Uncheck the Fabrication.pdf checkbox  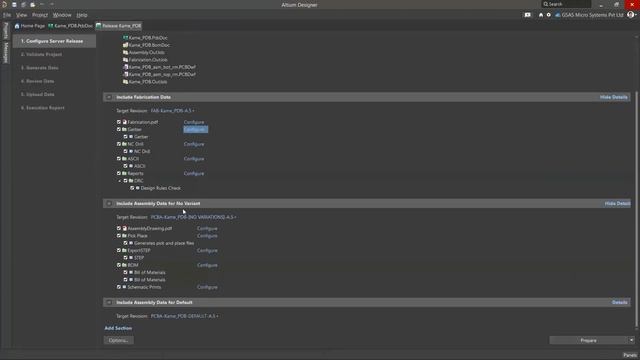pos(119,122)
